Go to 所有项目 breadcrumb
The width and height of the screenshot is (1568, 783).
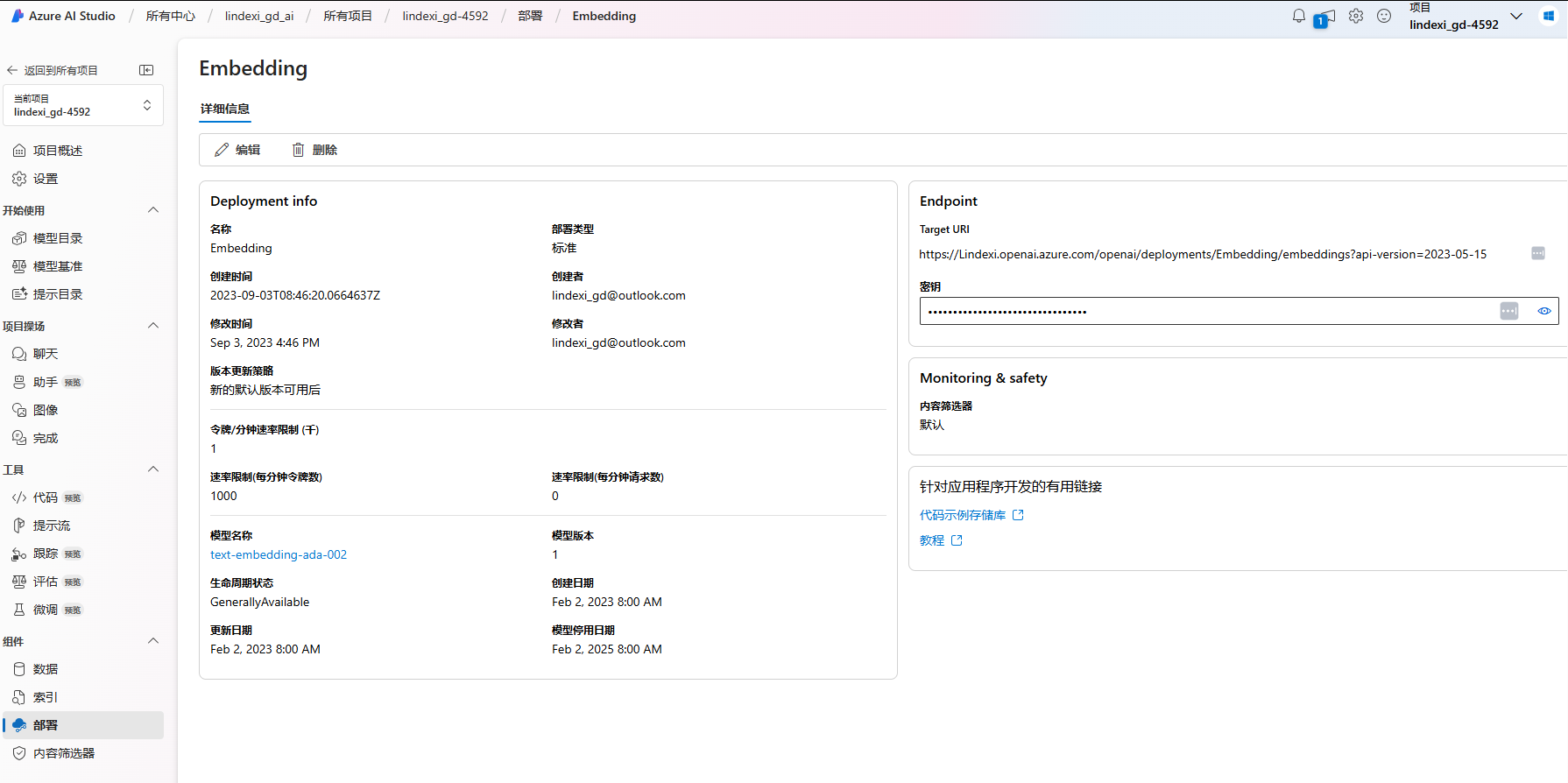[348, 16]
